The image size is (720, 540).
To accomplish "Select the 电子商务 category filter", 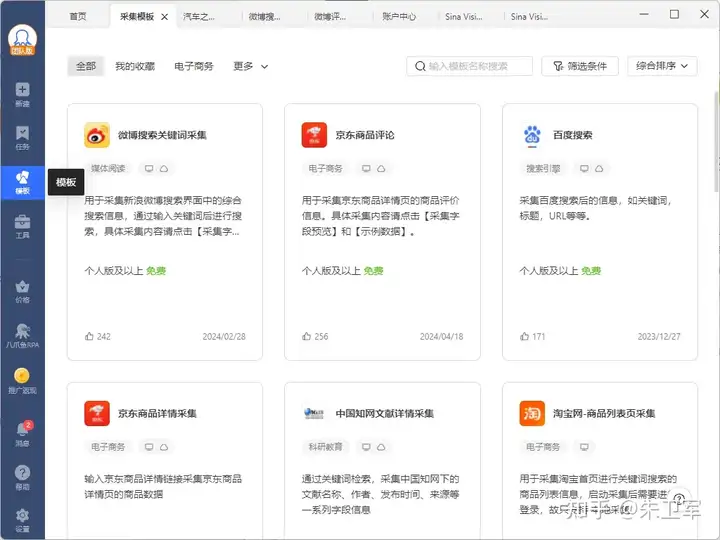I will (x=194, y=66).
